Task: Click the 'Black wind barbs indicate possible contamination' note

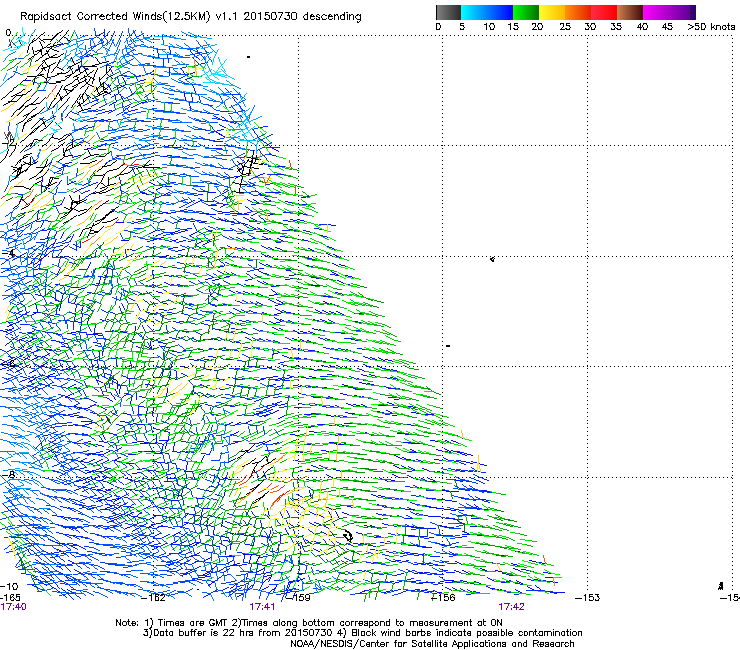Action: [x=467, y=633]
